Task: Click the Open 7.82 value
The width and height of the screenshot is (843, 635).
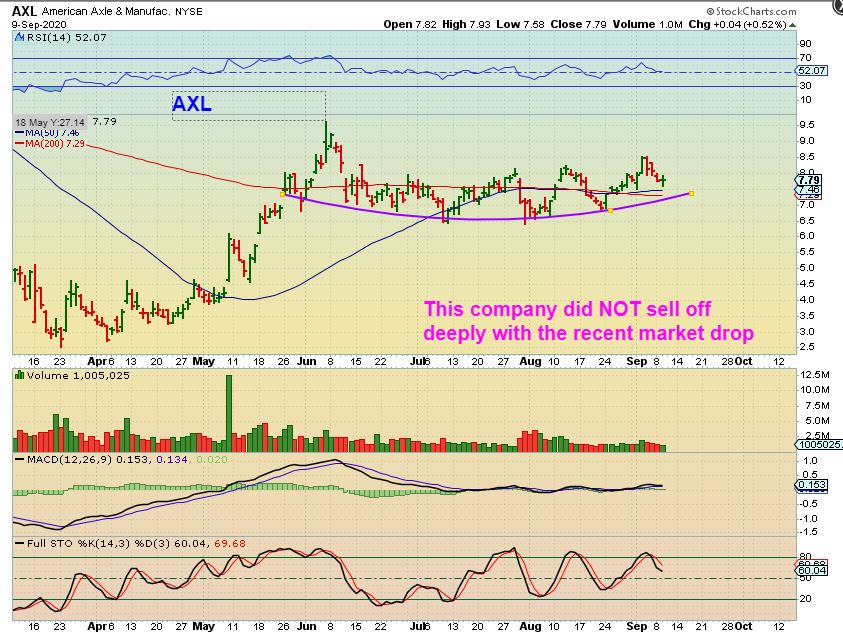Action: click(x=410, y=24)
